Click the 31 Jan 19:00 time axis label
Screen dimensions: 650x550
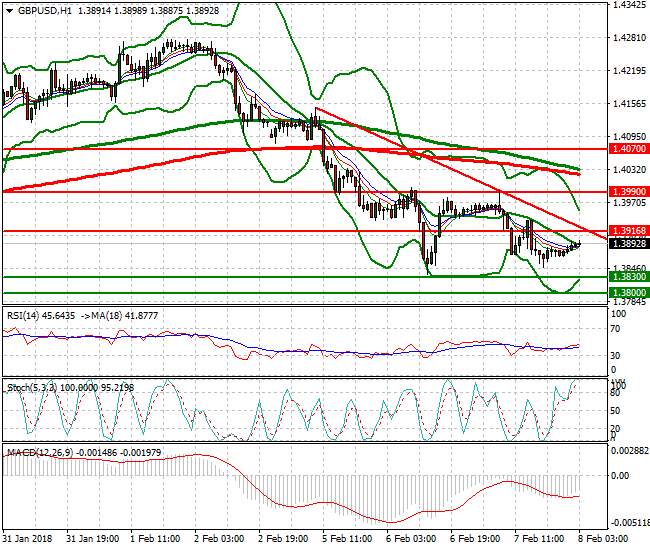[92, 539]
